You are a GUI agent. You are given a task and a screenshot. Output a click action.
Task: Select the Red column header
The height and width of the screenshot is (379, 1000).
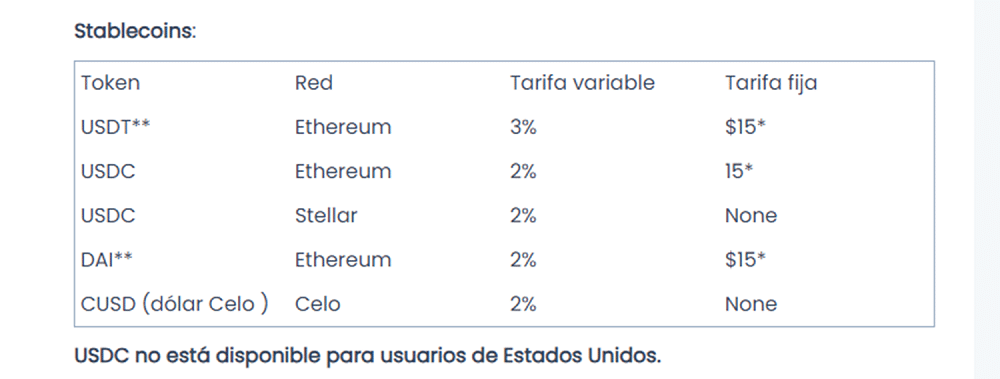(x=314, y=83)
